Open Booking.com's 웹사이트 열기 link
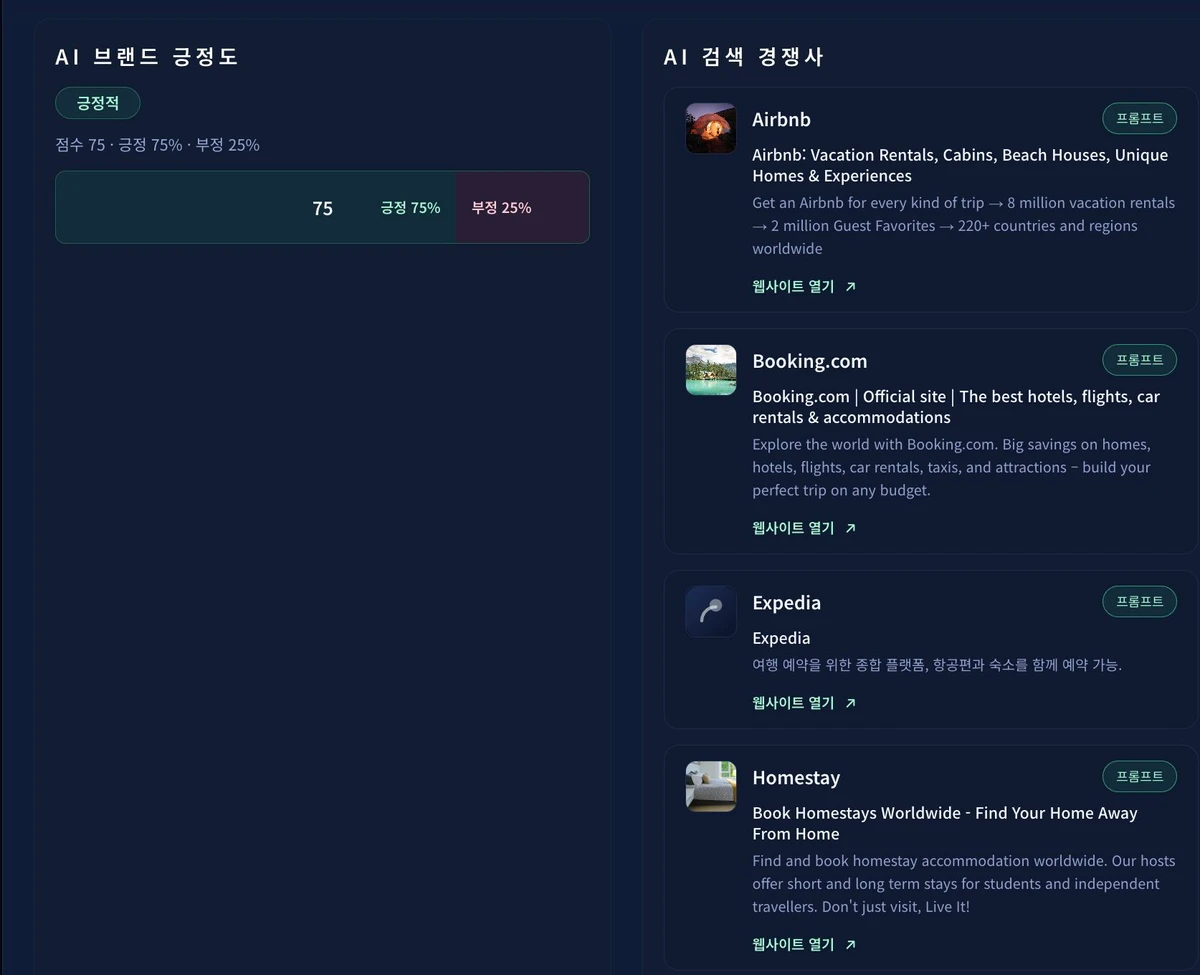Viewport: 1200px width, 975px height. (804, 528)
